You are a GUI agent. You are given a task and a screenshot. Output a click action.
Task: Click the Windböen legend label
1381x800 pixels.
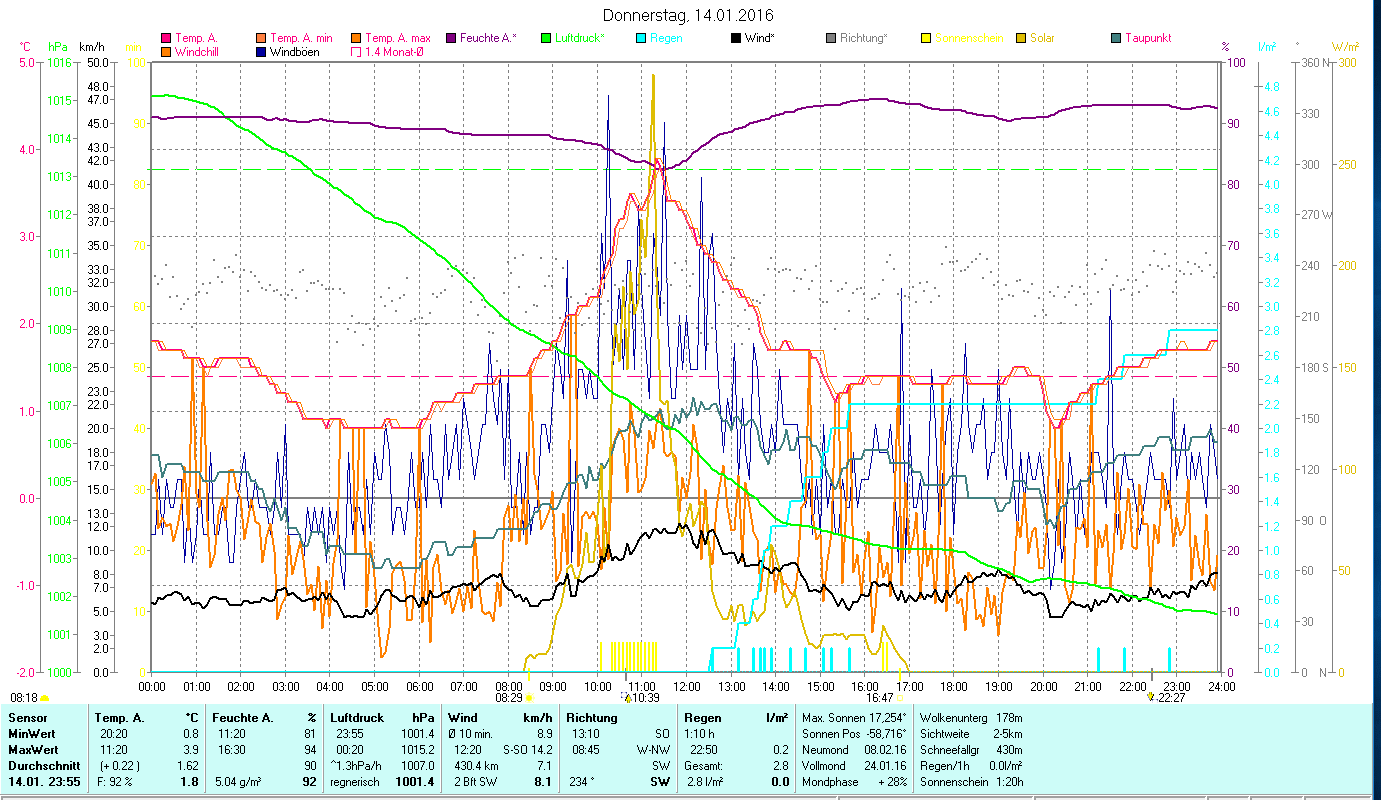(x=295, y=51)
